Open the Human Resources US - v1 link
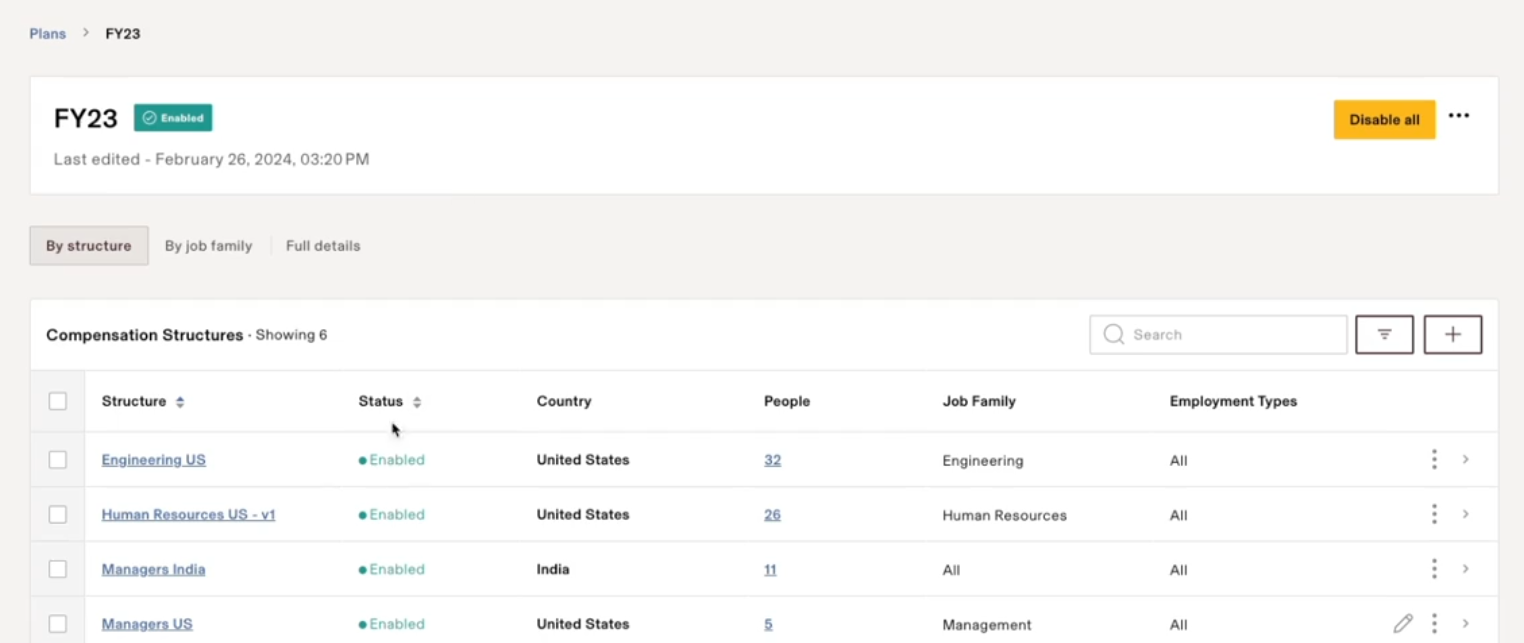1524x643 pixels. tap(188, 515)
